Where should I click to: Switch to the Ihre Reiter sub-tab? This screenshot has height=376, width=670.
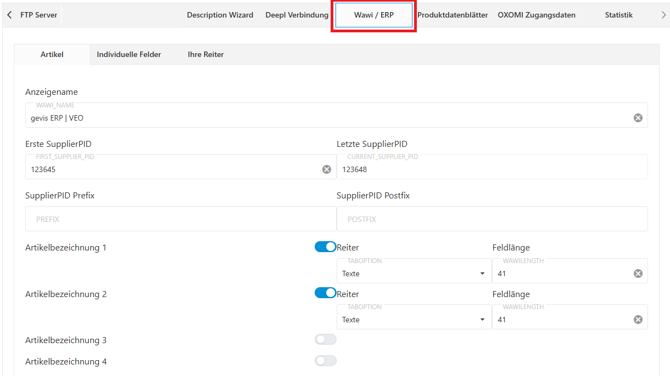click(x=206, y=54)
